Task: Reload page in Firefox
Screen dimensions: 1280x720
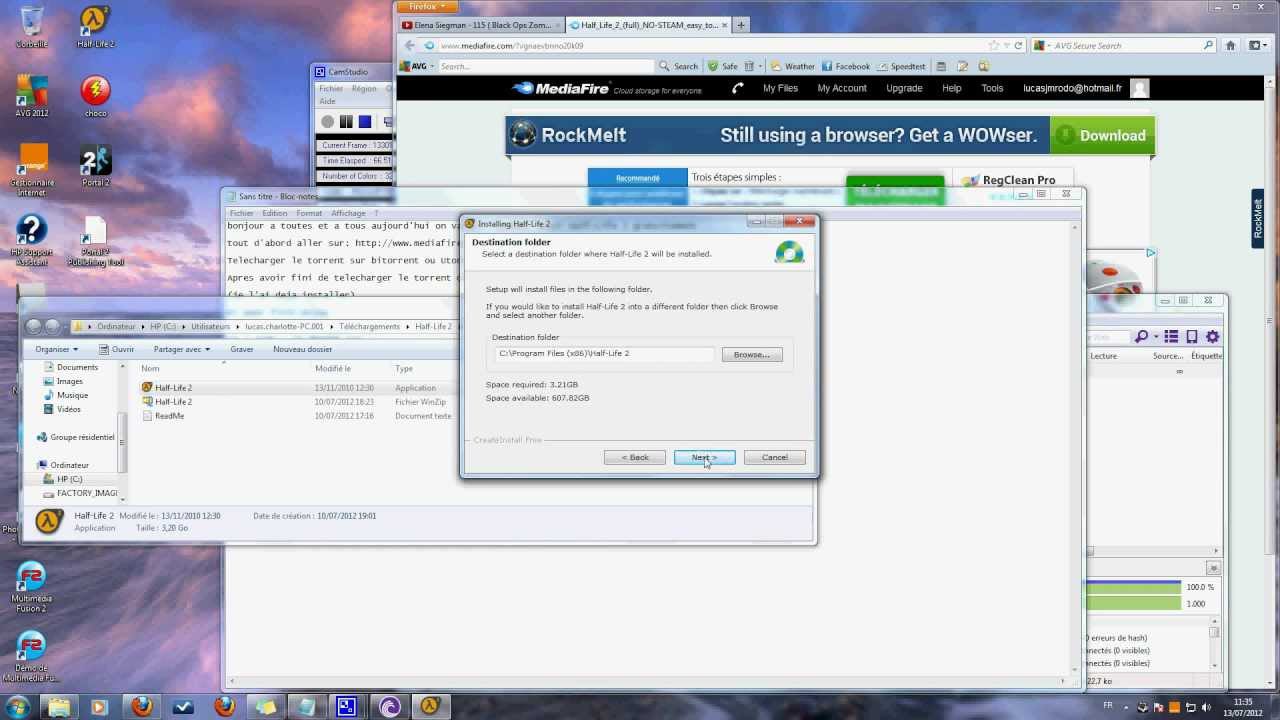Action: [x=1019, y=45]
